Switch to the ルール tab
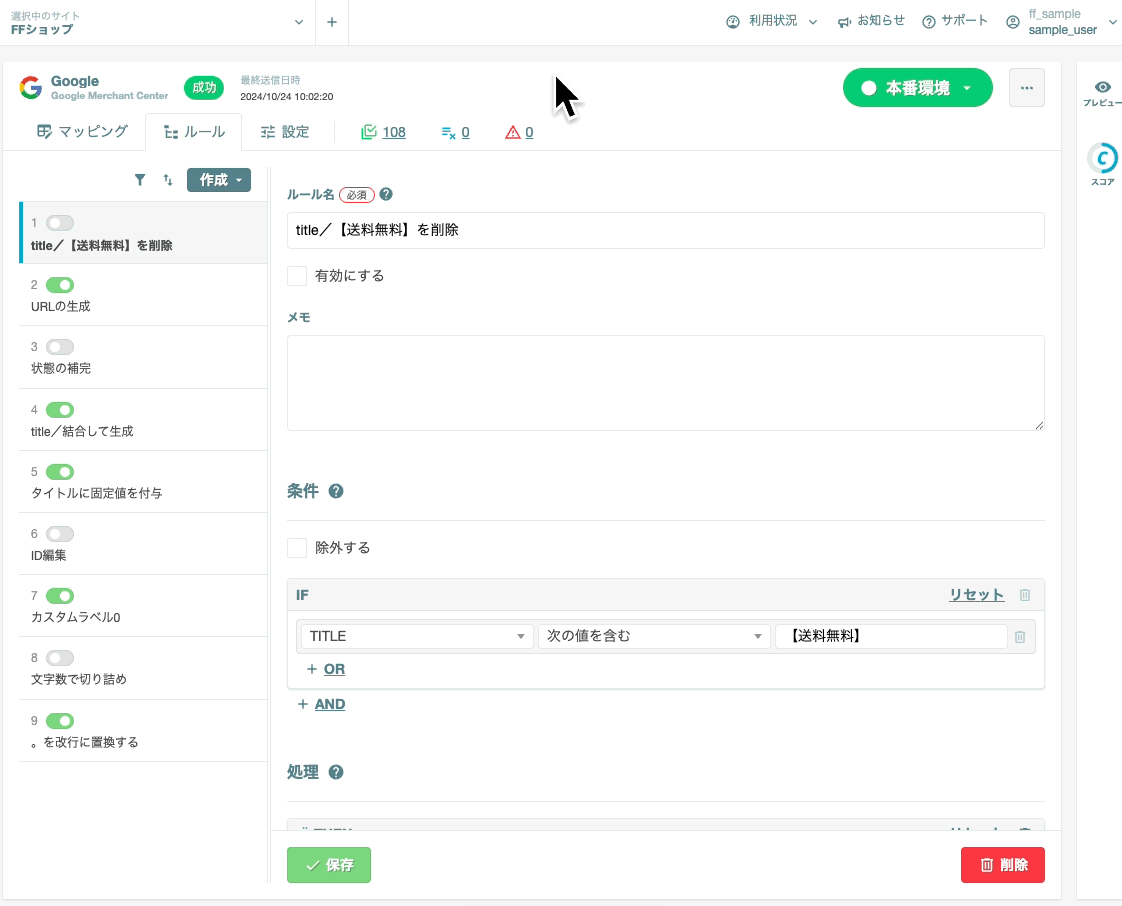 [194, 132]
